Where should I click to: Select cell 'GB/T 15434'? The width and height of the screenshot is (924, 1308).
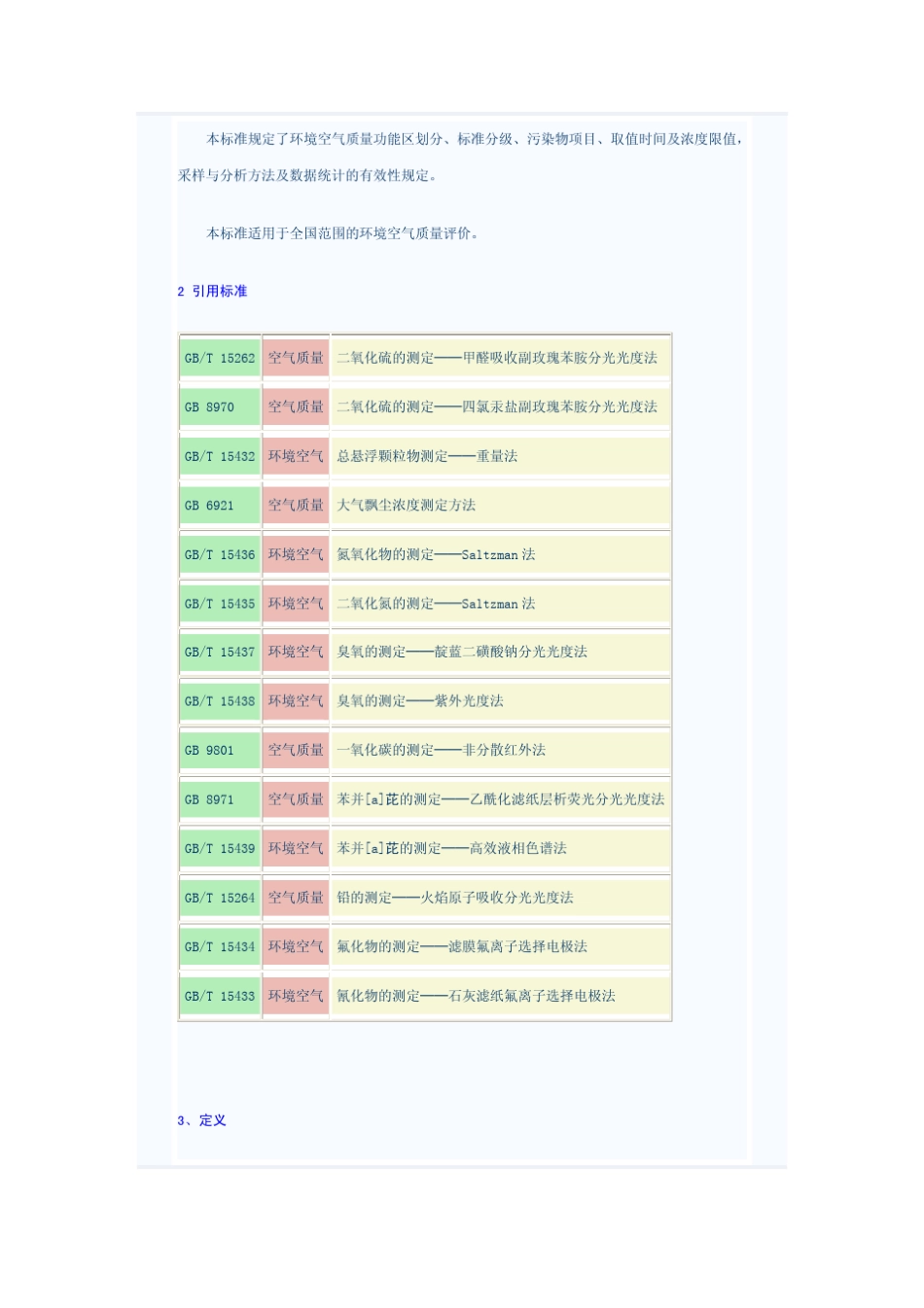(220, 947)
